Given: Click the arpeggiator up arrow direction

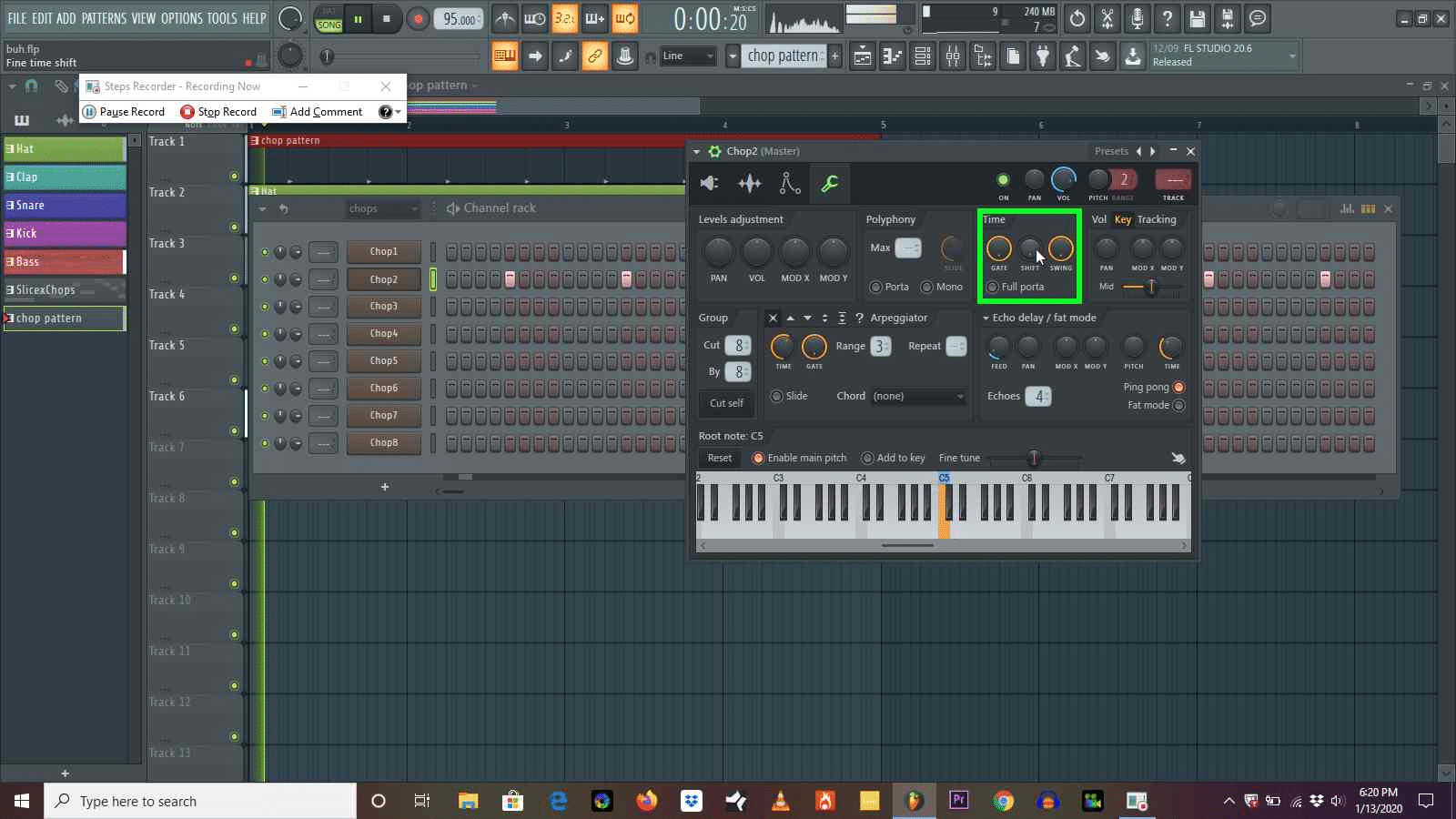Looking at the screenshot, I should tap(790, 318).
